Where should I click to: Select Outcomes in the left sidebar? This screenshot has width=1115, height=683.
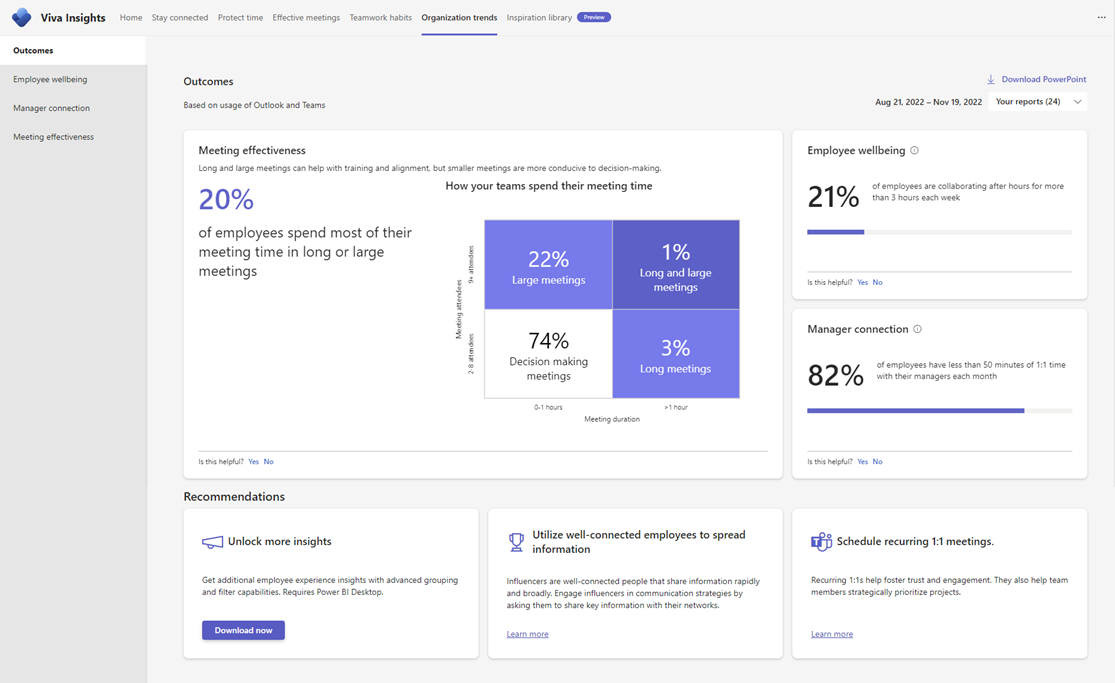73,51
